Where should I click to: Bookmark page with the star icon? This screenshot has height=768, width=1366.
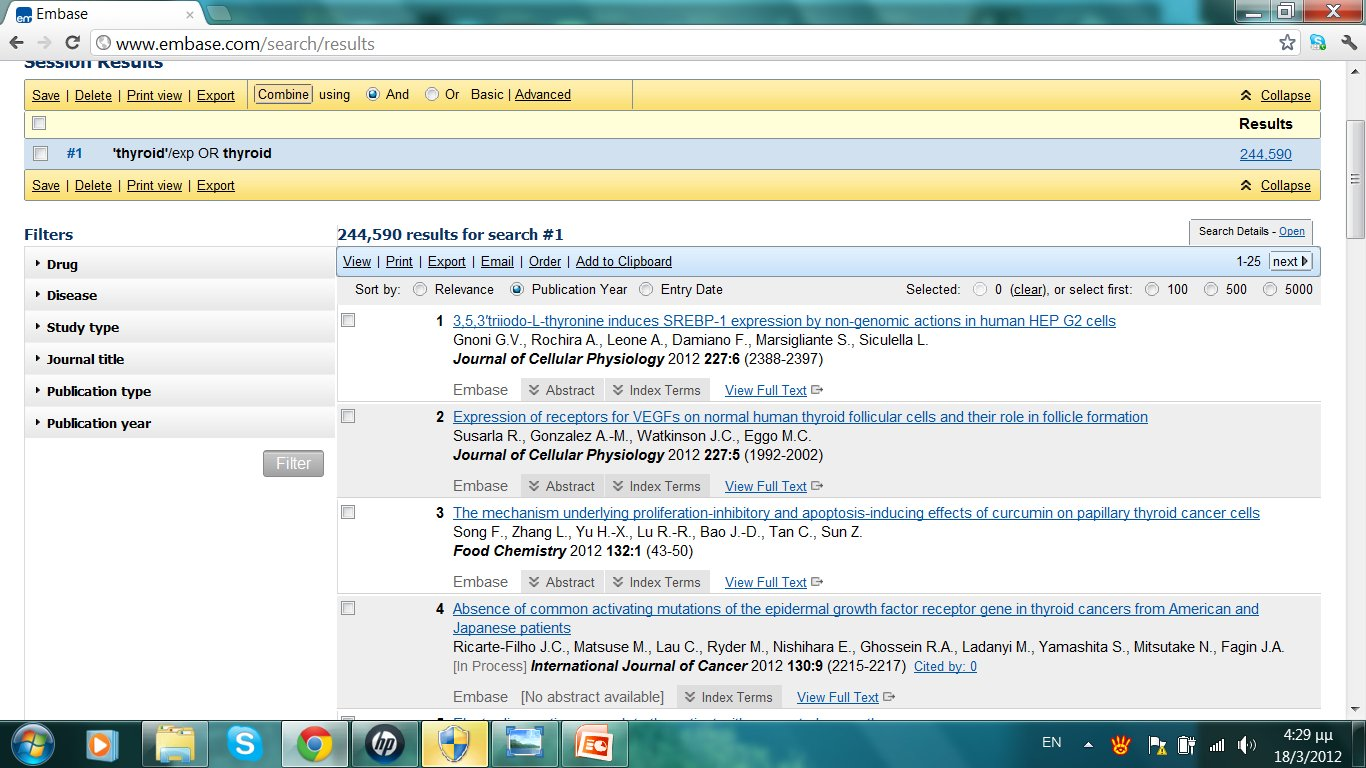tap(1287, 43)
